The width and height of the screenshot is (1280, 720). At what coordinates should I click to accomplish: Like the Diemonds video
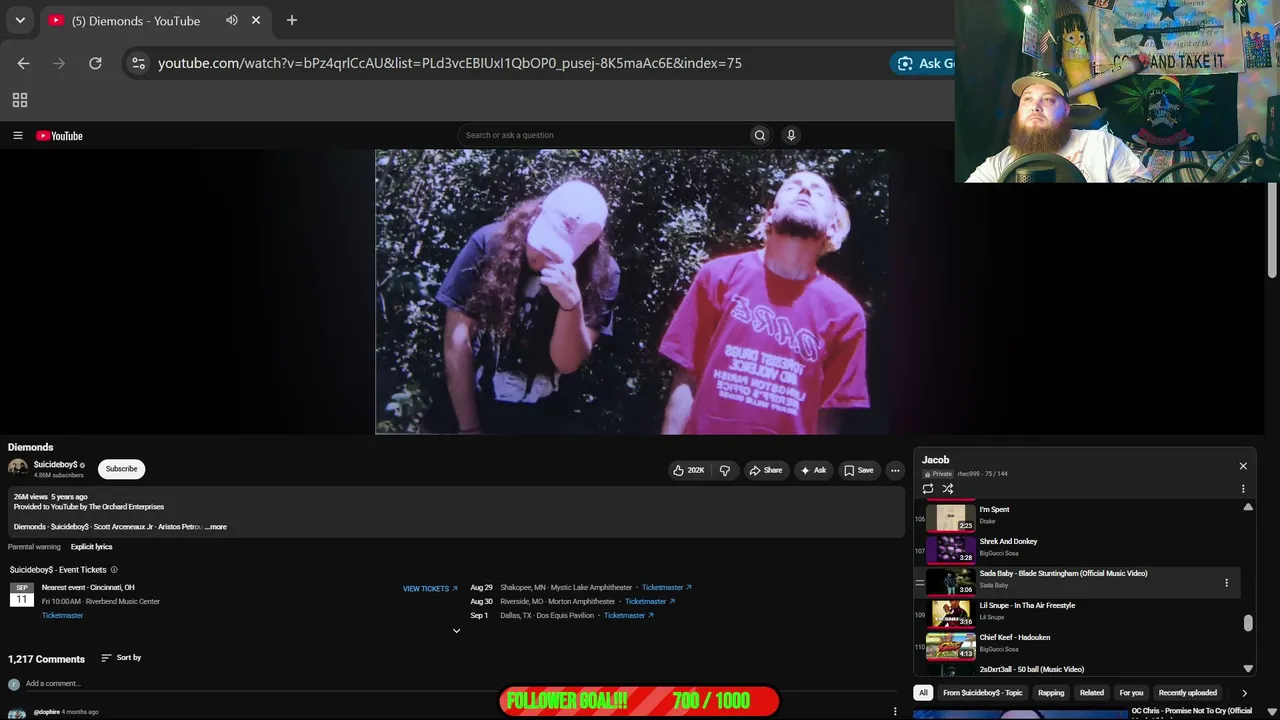(689, 470)
